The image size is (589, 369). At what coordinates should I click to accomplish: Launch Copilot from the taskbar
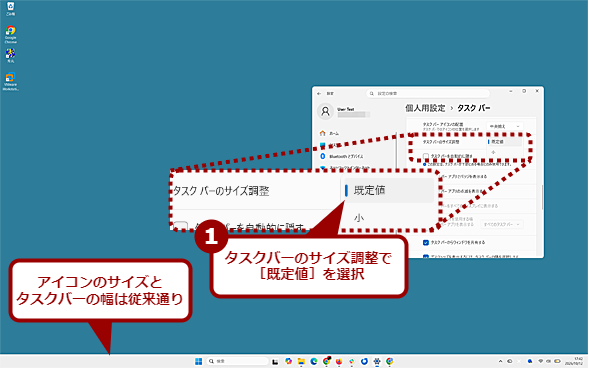pyautogui.click(x=288, y=361)
